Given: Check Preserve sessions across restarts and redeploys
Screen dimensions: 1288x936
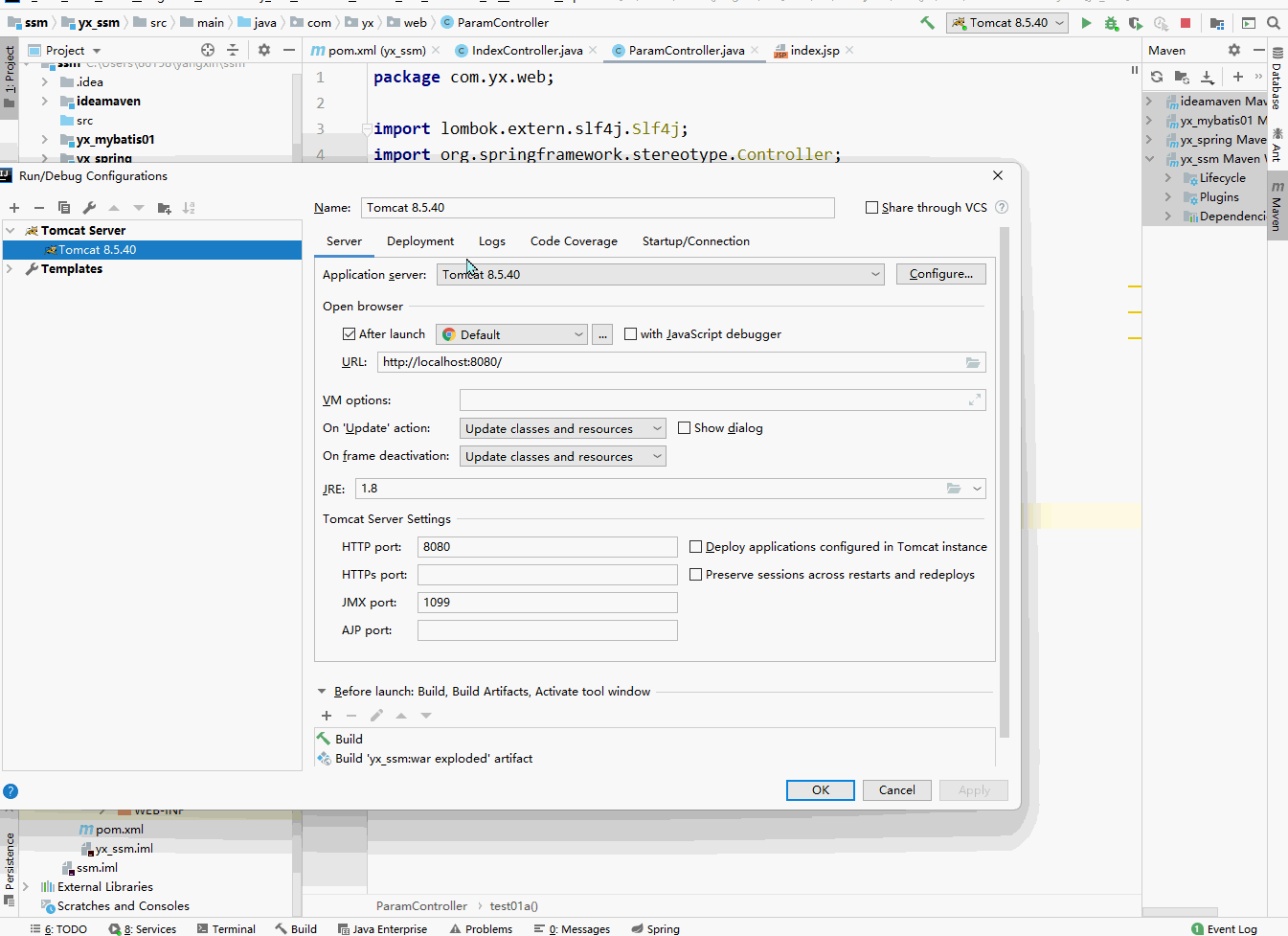Looking at the screenshot, I should 695,575.
